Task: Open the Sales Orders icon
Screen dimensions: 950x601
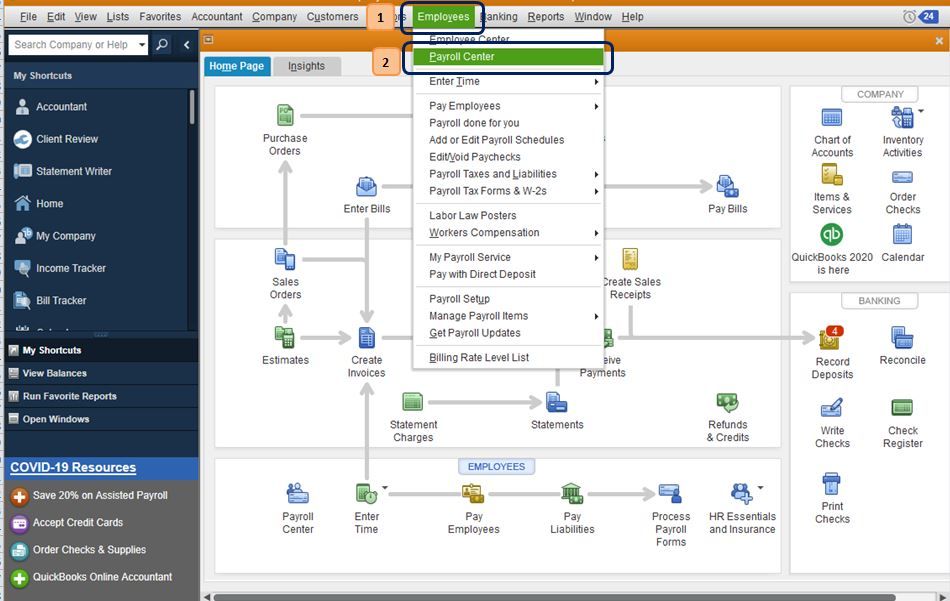Action: [x=285, y=259]
